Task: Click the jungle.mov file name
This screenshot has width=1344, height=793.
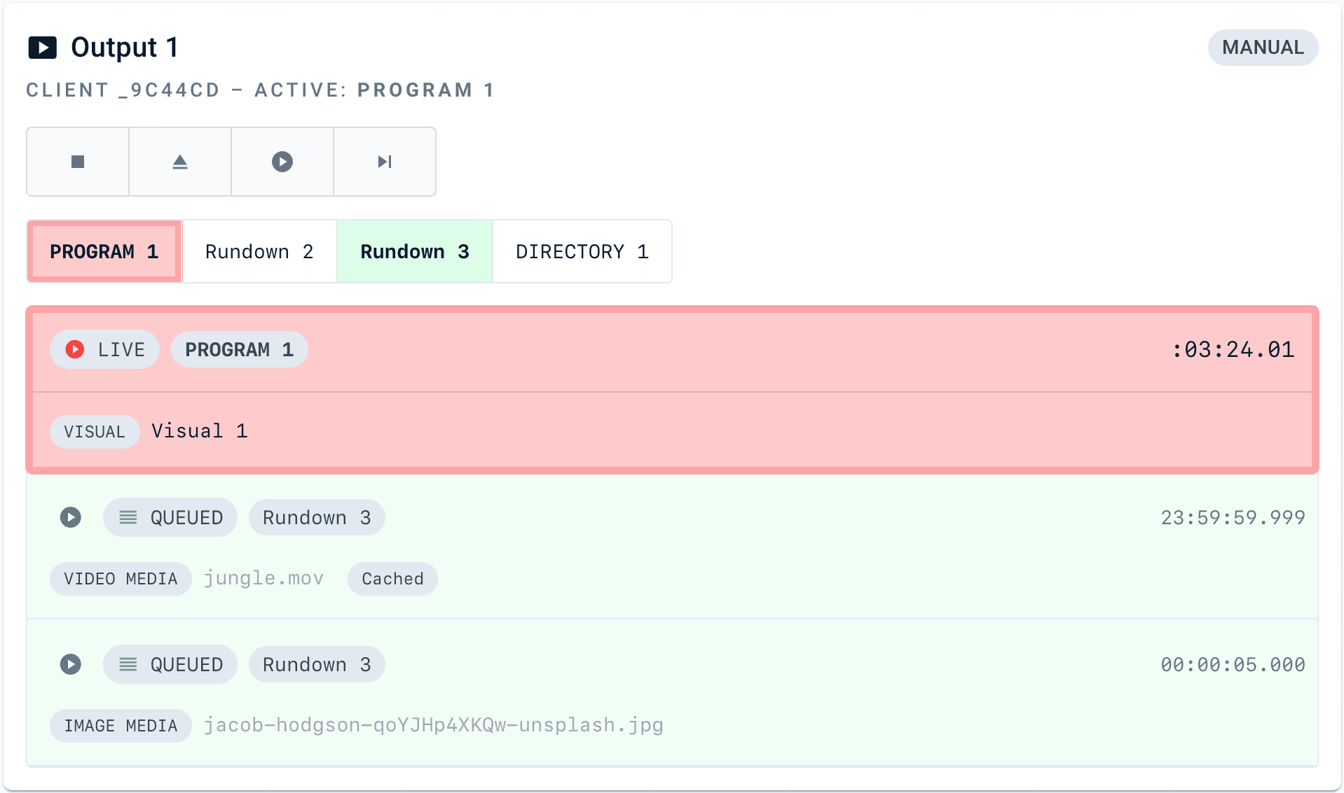Action: point(264,578)
